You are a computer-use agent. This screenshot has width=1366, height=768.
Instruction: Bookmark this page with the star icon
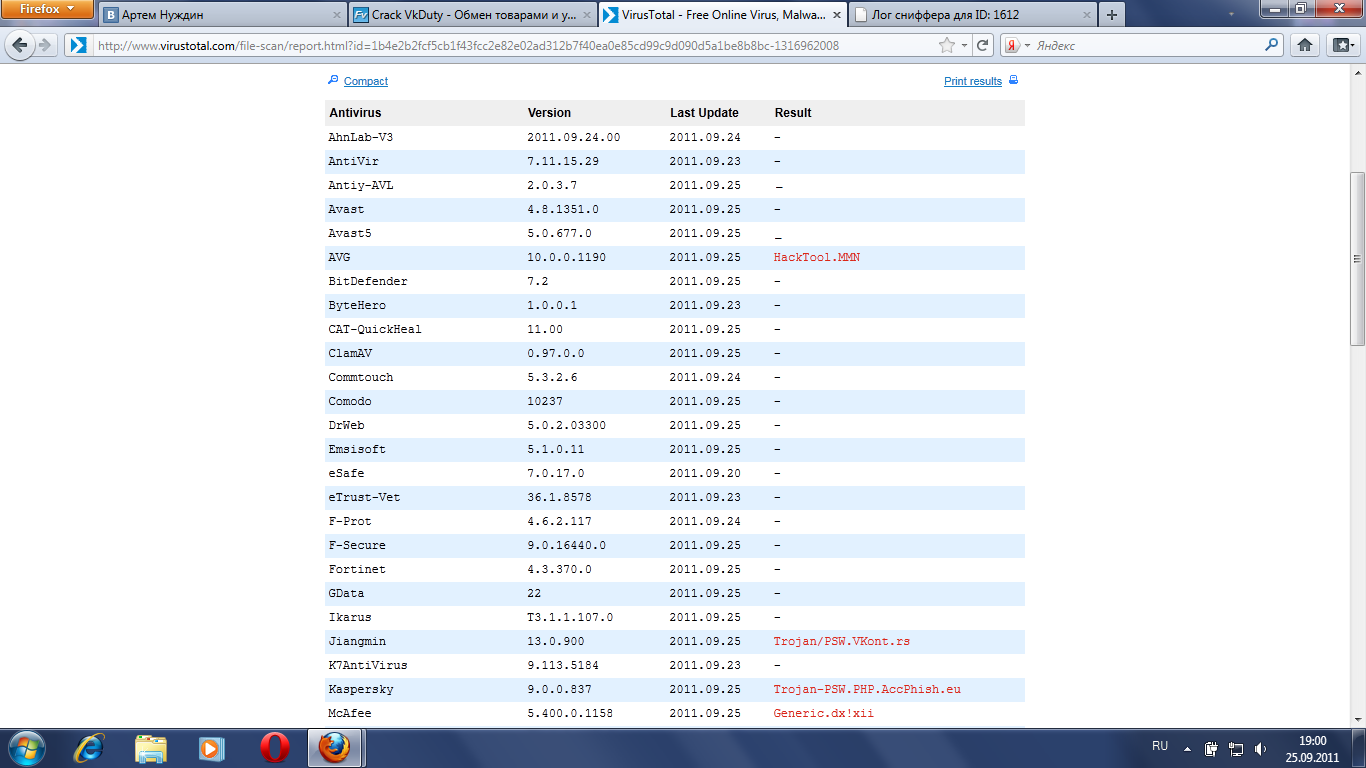(x=946, y=45)
